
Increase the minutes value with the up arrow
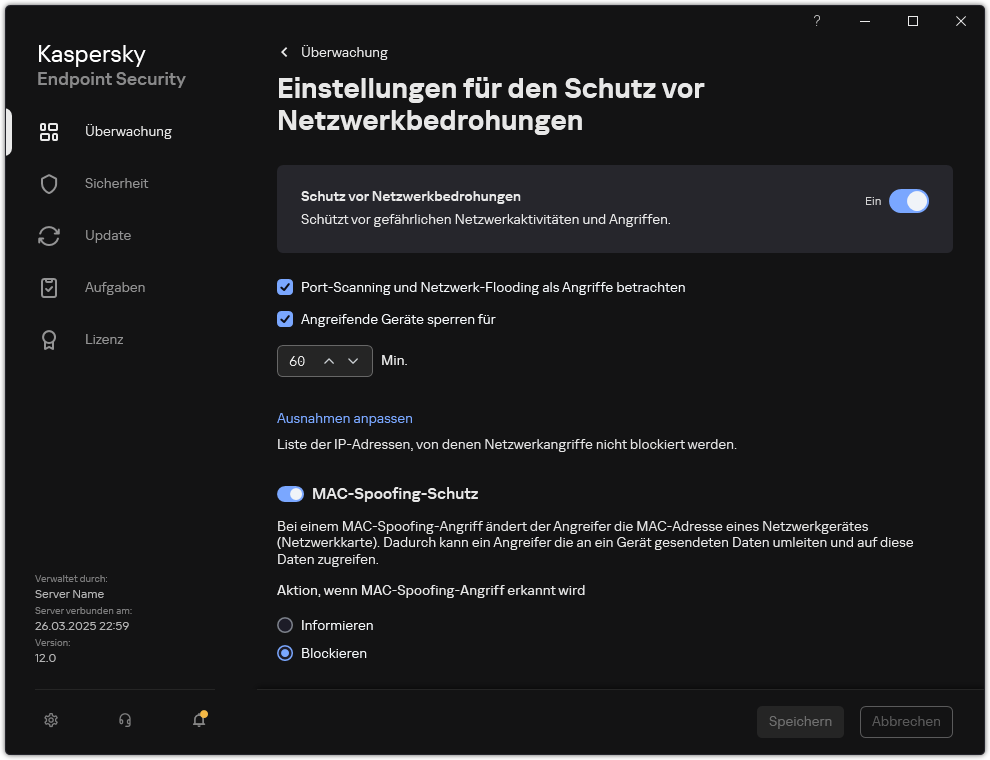click(329, 360)
